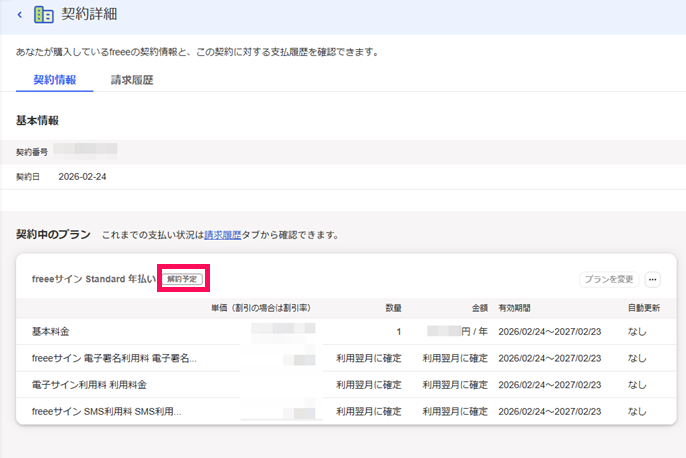Click the 数量 column header
The image size is (686, 458).
point(393,308)
